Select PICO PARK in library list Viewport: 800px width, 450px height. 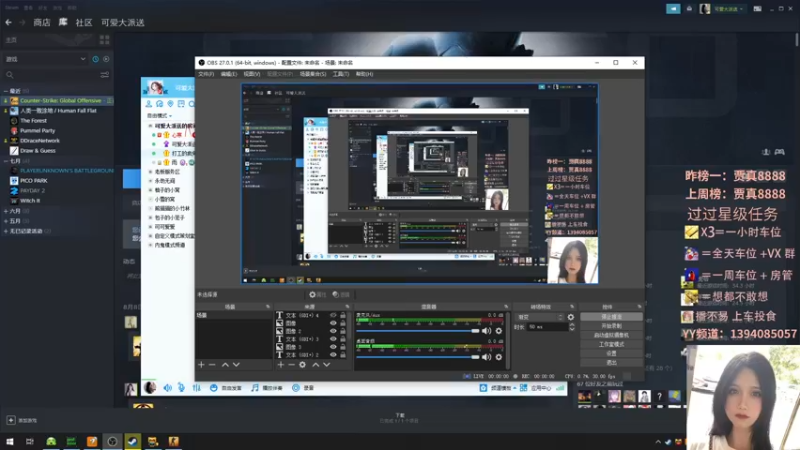coord(34,181)
